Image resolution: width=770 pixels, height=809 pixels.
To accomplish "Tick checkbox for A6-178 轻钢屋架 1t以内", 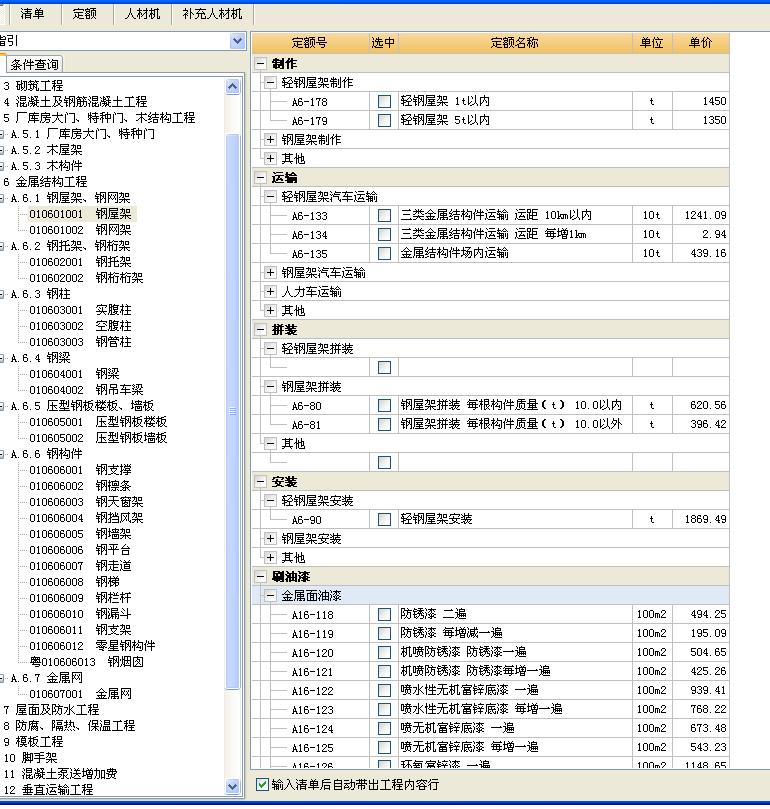I will pyautogui.click(x=384, y=101).
